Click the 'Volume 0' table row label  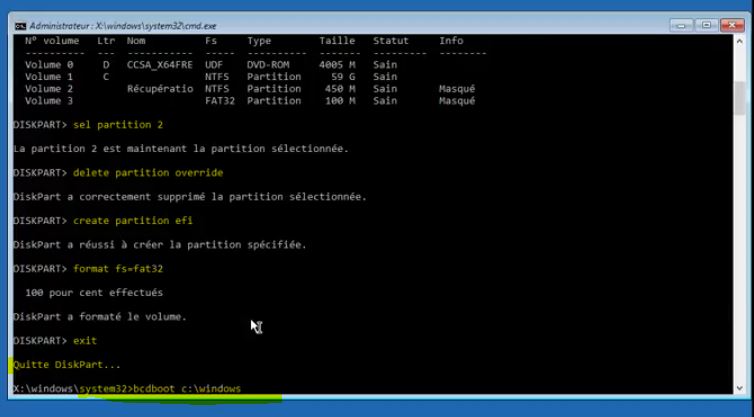point(49,65)
